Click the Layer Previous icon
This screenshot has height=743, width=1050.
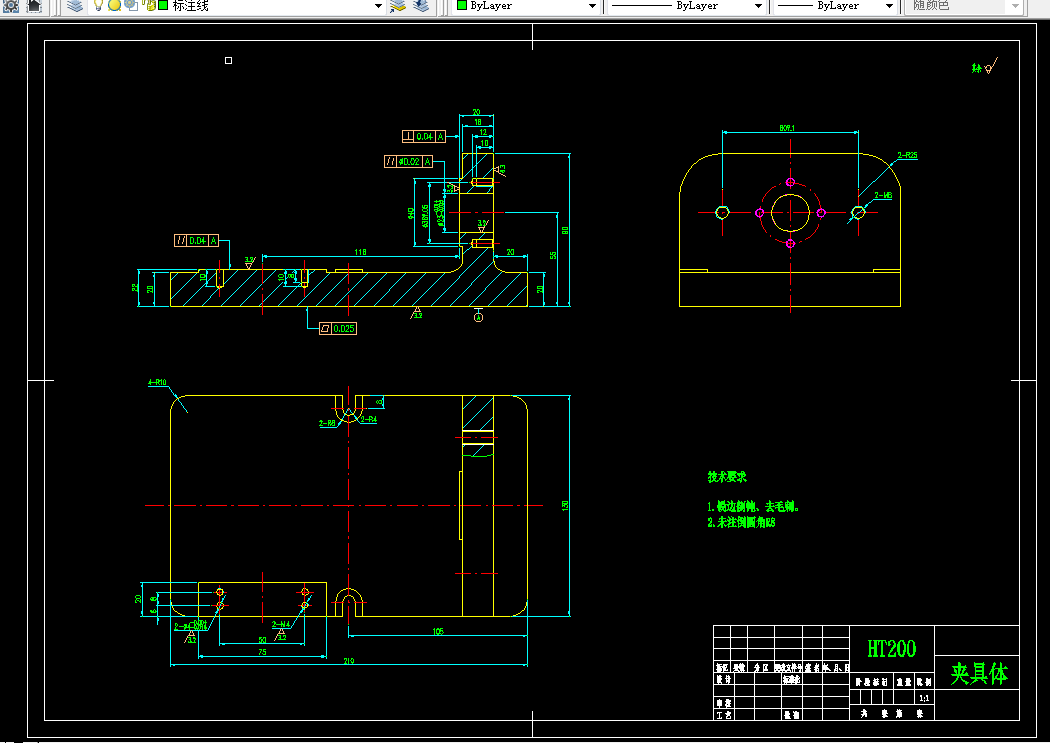click(421, 6)
